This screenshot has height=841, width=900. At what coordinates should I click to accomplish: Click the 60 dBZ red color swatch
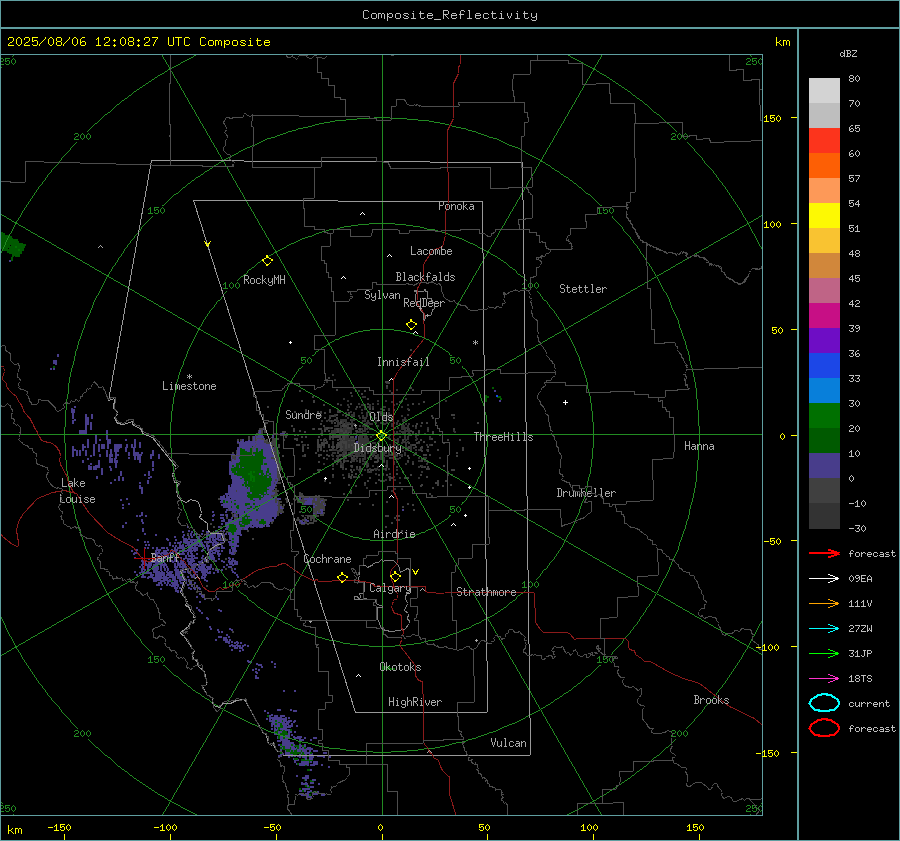824,141
